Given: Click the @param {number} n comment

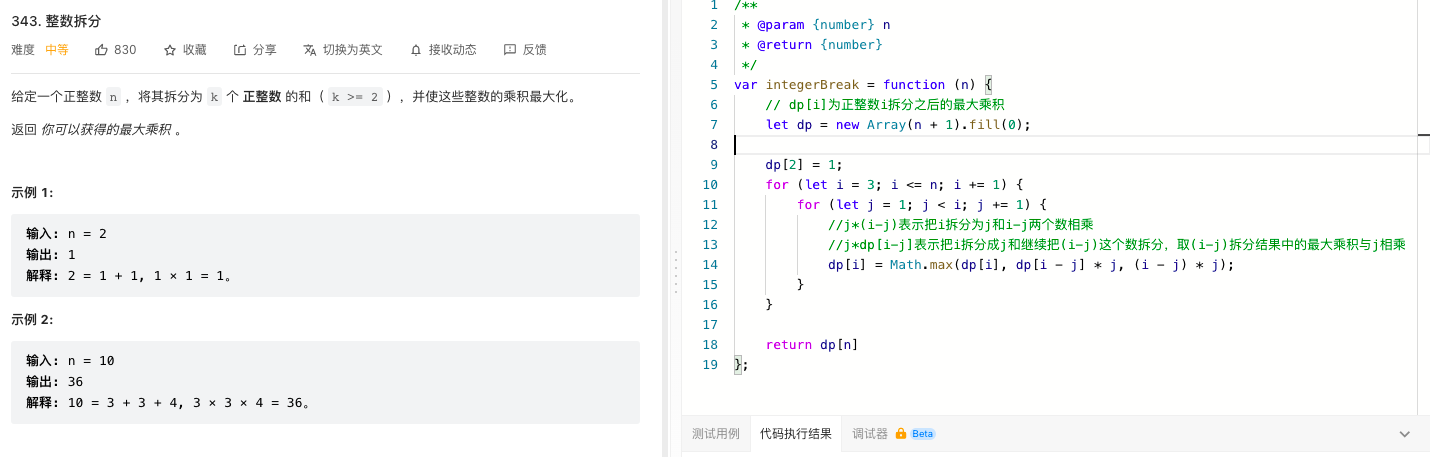Looking at the screenshot, I should (815, 25).
